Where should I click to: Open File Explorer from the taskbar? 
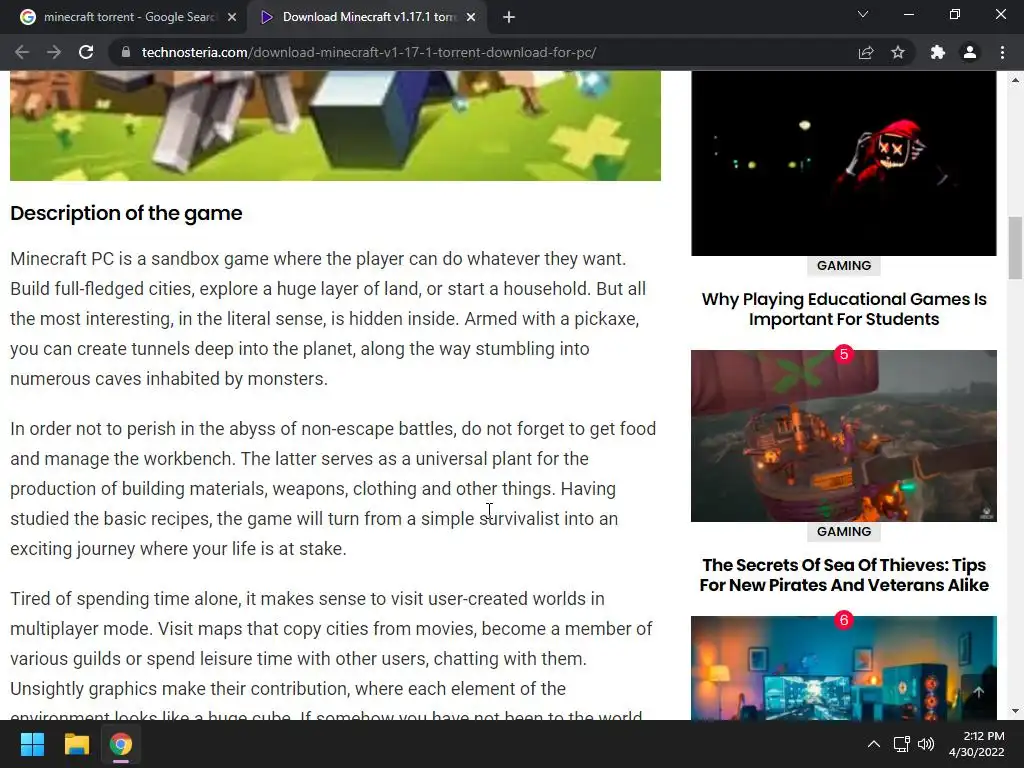tap(76, 744)
